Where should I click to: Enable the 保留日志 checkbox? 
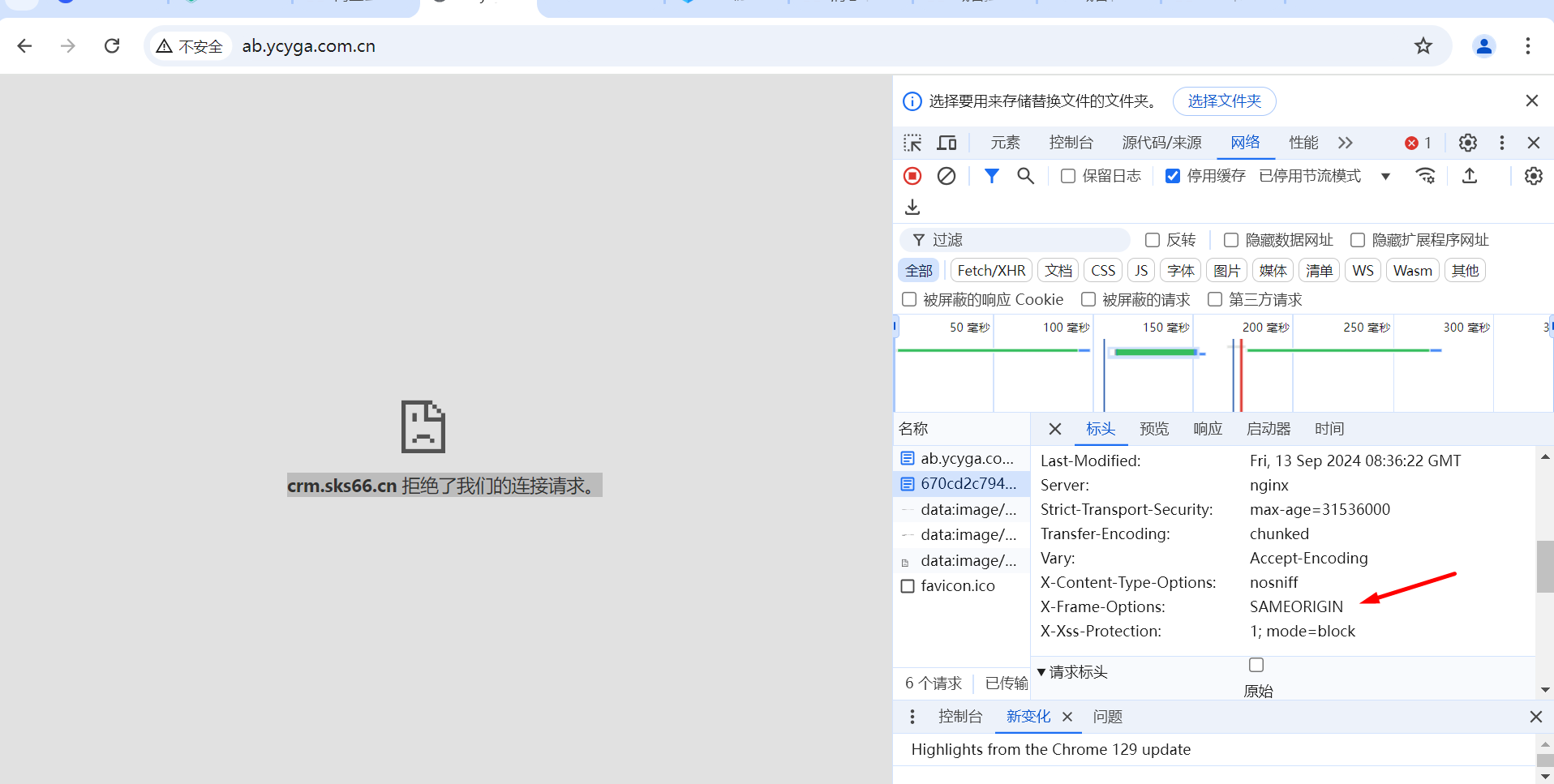(1068, 176)
